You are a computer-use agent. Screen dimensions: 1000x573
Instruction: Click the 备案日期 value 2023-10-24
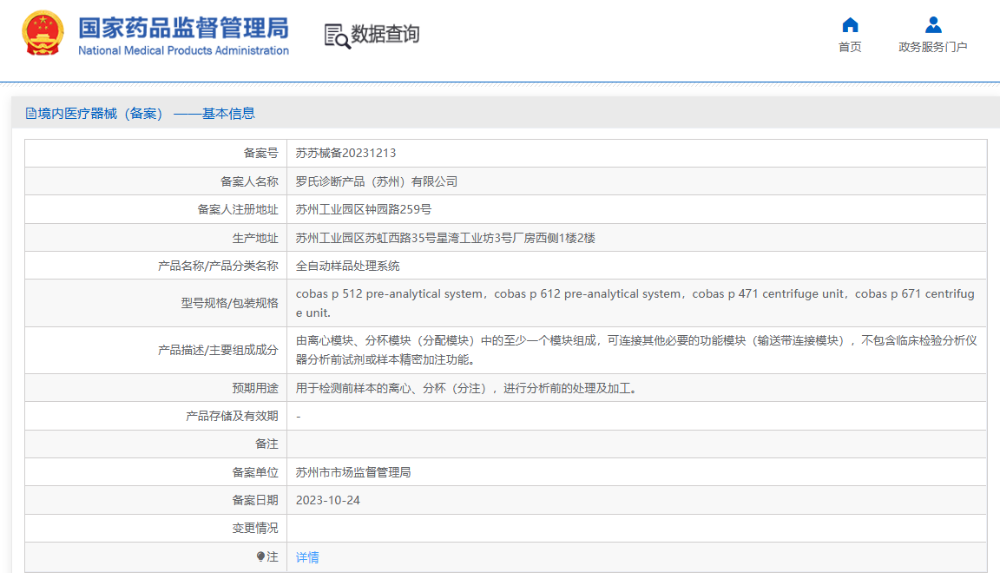coord(328,500)
